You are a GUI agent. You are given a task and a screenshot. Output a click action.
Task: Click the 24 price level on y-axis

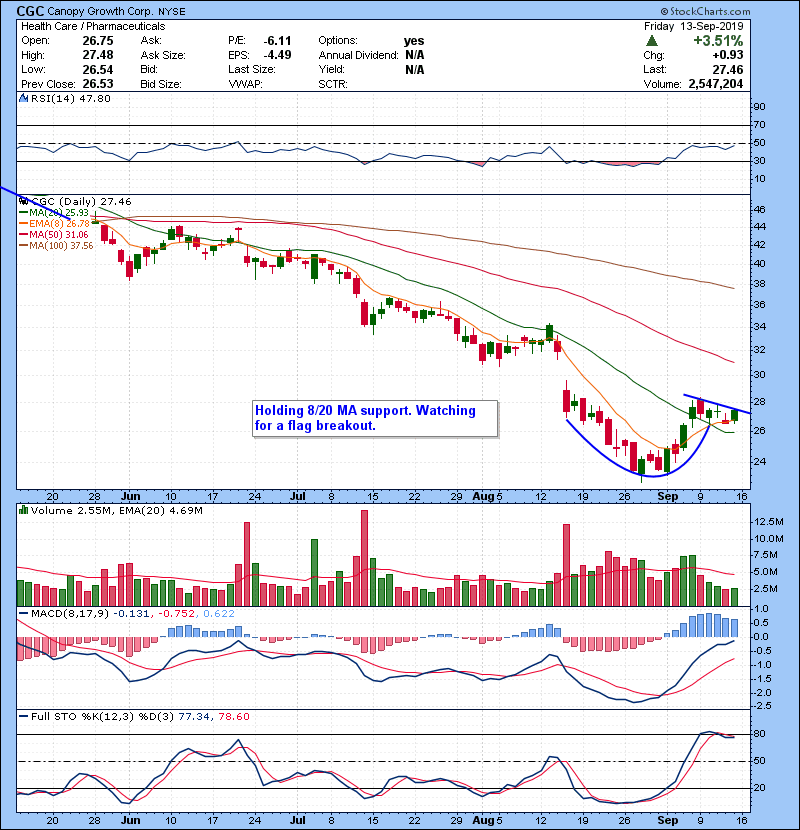click(760, 462)
